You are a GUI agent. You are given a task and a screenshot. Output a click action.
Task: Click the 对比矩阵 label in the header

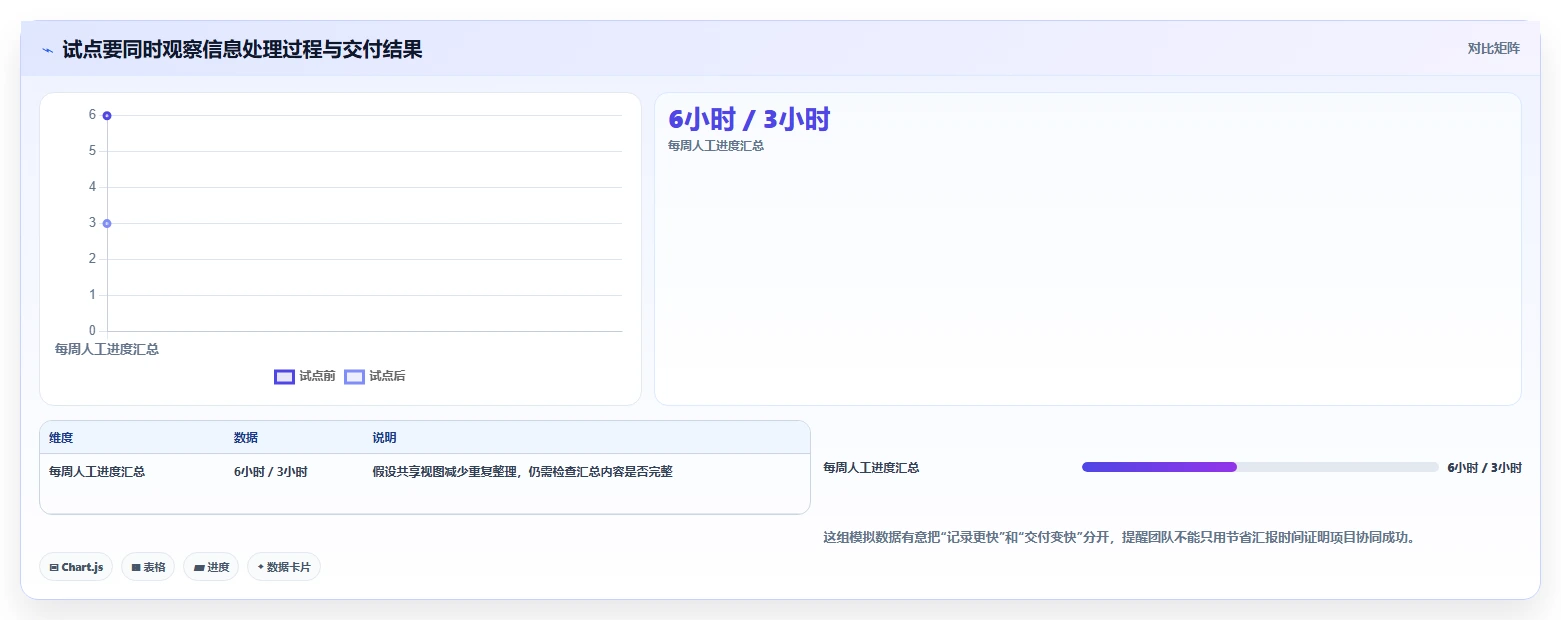click(x=1493, y=49)
